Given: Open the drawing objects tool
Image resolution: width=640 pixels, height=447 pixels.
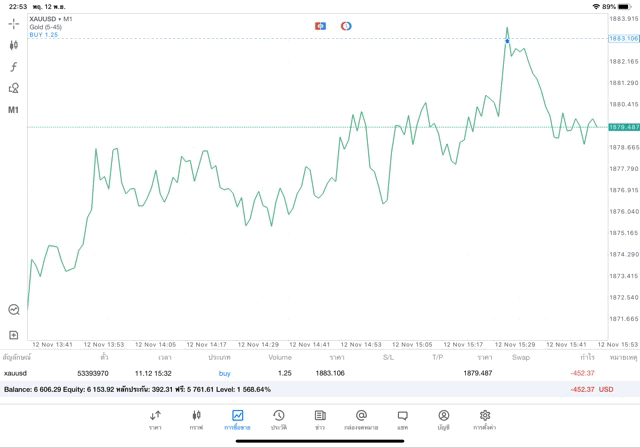Looking at the screenshot, I should tap(14, 88).
